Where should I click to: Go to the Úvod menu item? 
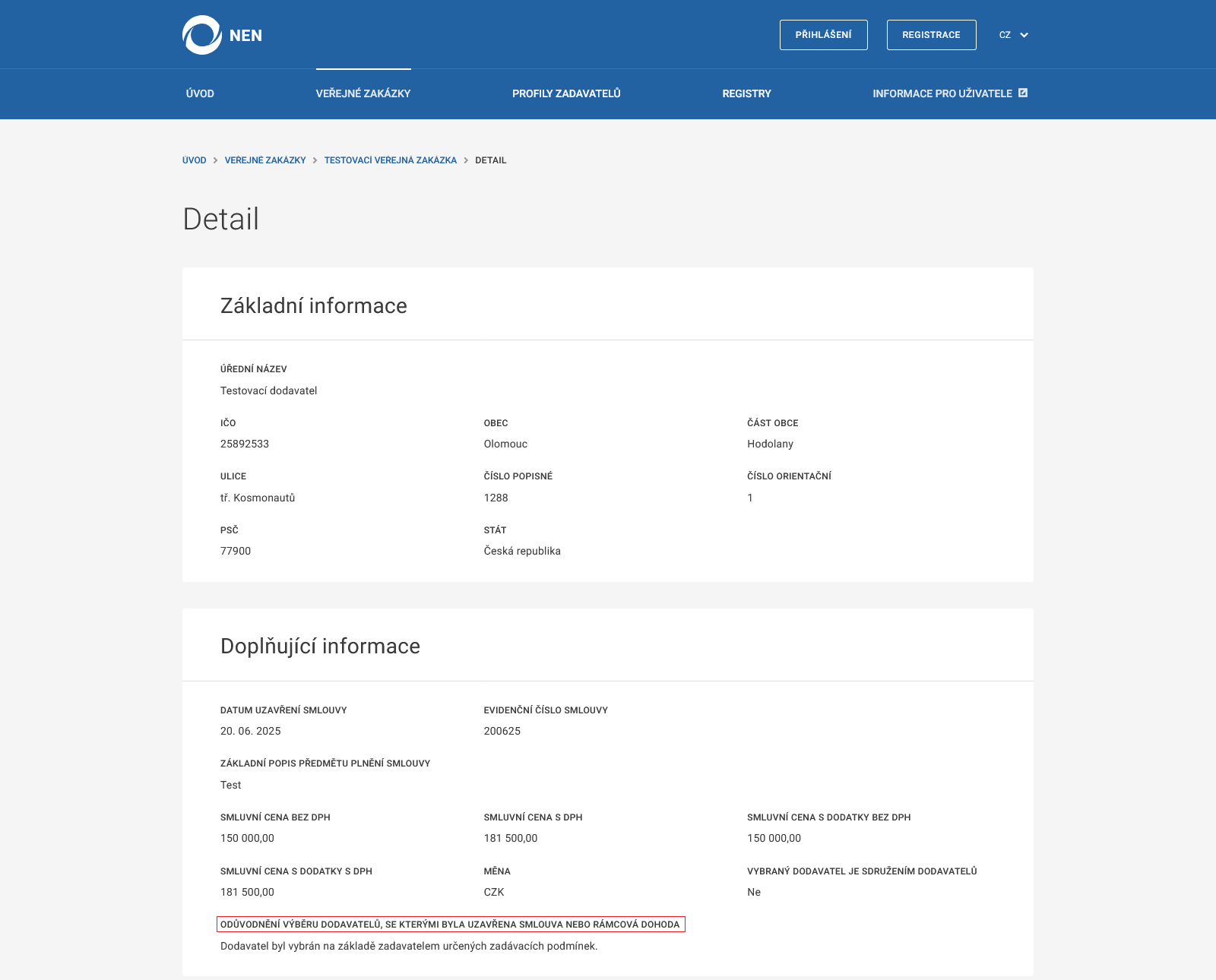200,93
